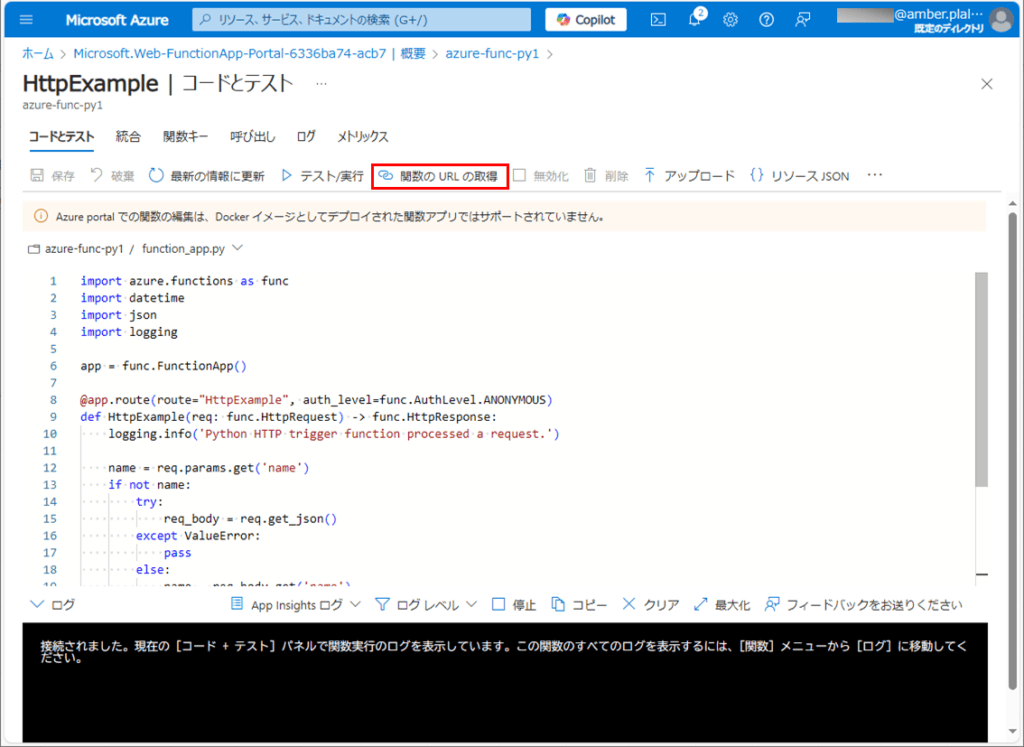Open the help question mark icon
This screenshot has width=1024, height=747.
766,20
